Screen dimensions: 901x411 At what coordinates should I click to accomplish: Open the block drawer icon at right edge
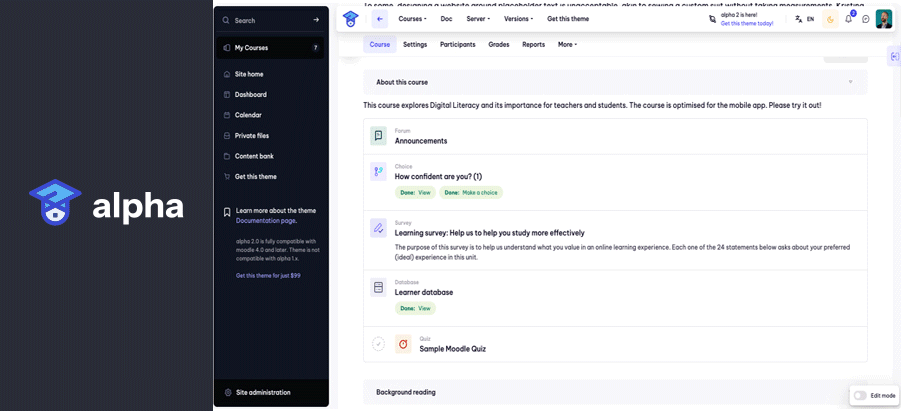coord(894,56)
